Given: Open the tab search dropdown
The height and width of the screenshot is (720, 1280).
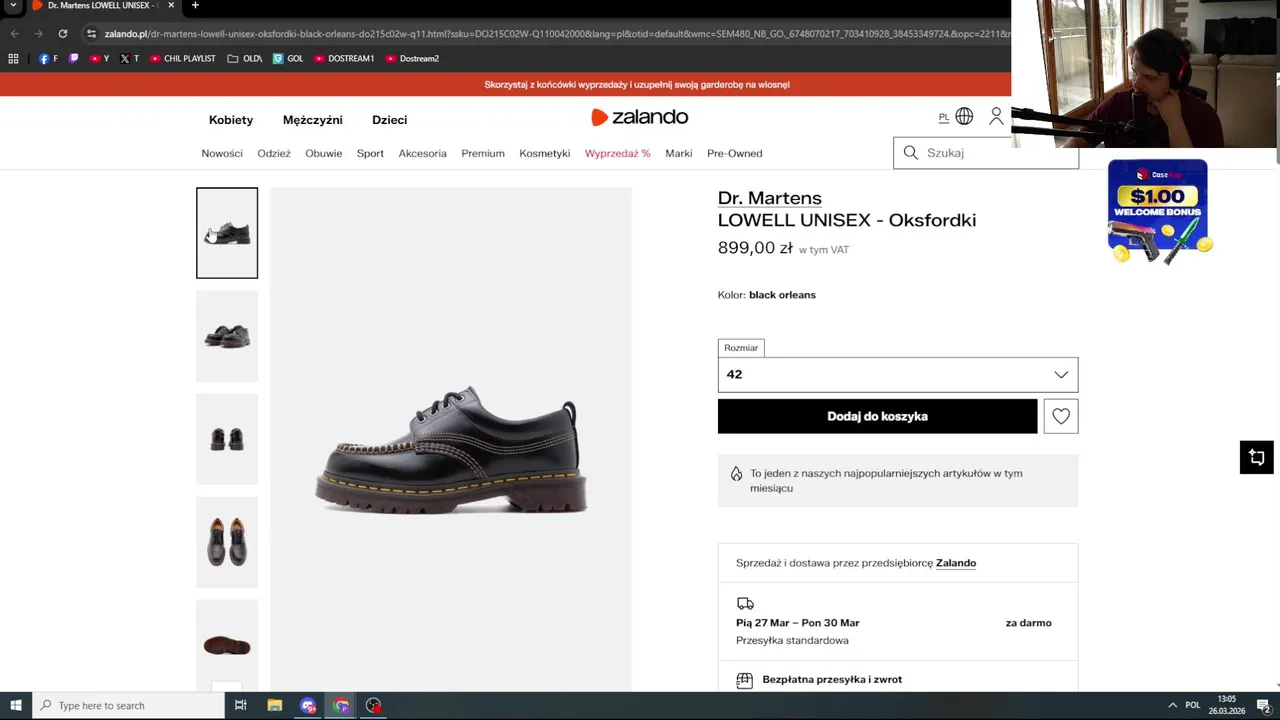Looking at the screenshot, I should (14, 6).
